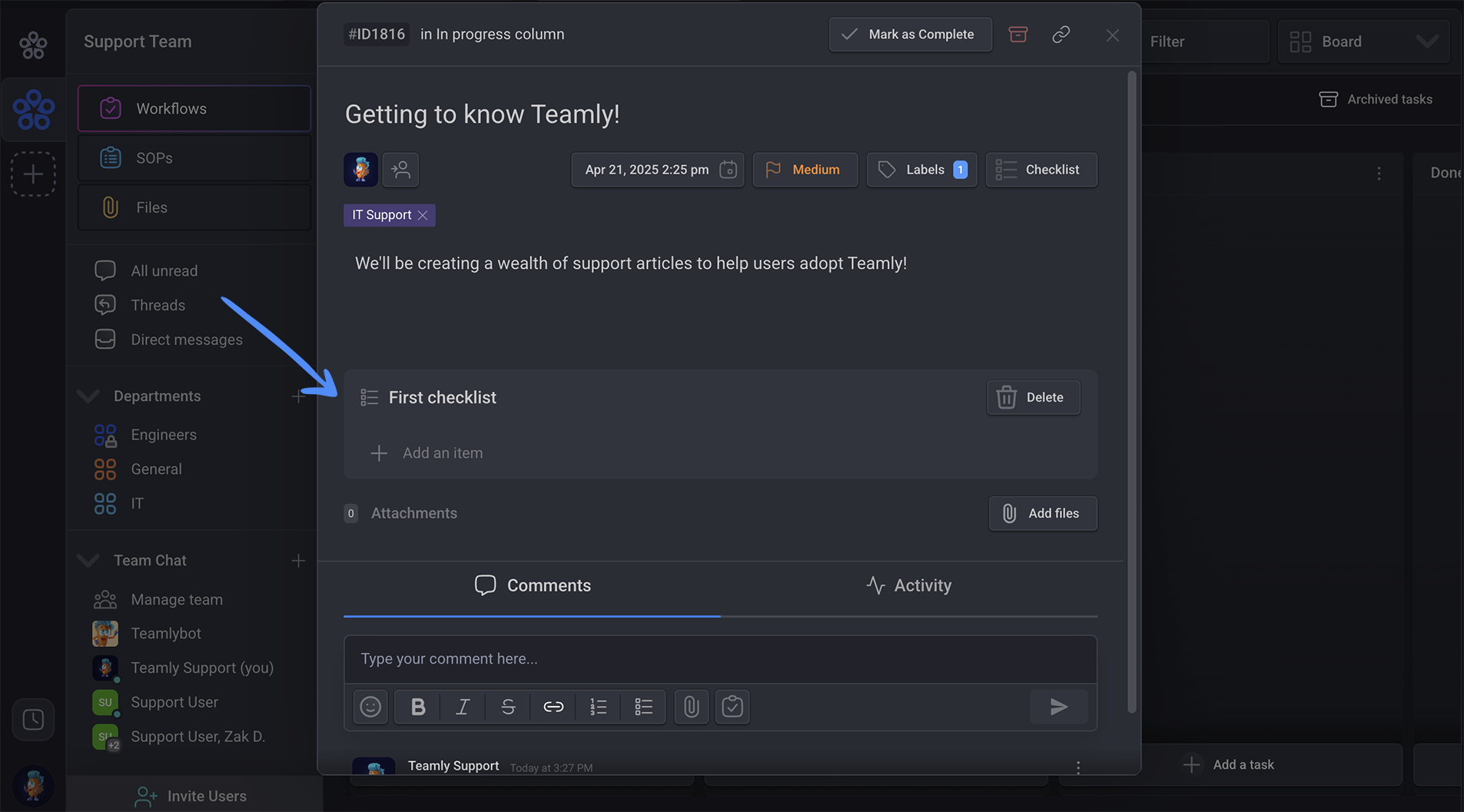Collapse the Team Chat section
Screen dimensions: 1464x812
pos(88,561)
